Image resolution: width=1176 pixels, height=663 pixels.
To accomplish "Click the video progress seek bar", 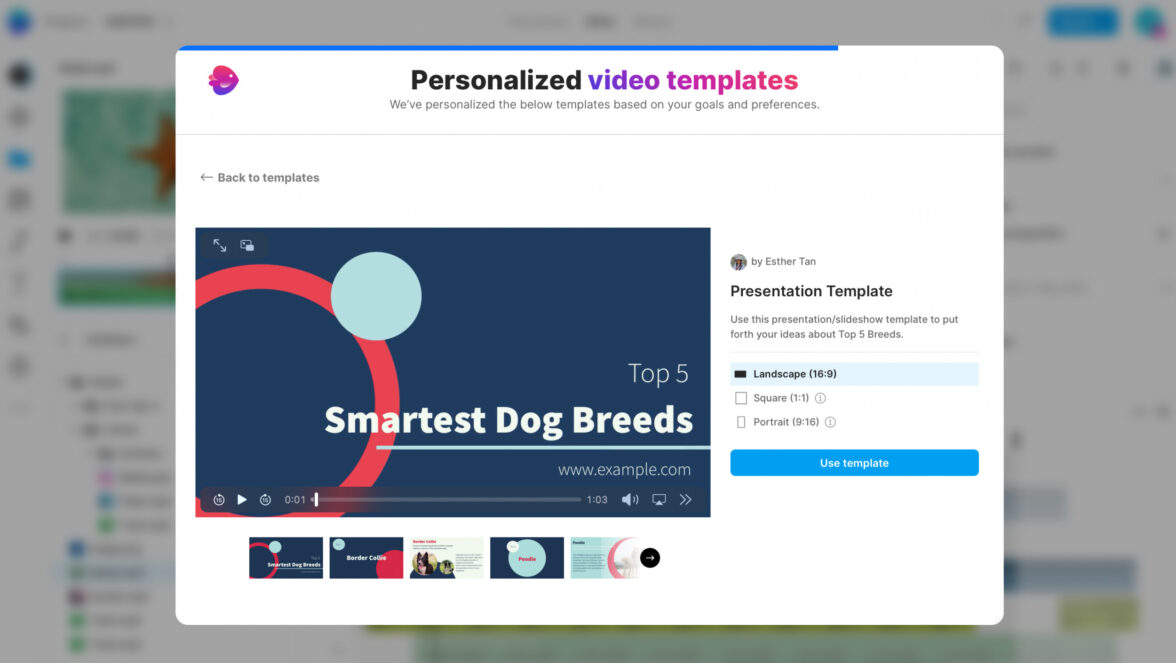I will click(448, 500).
